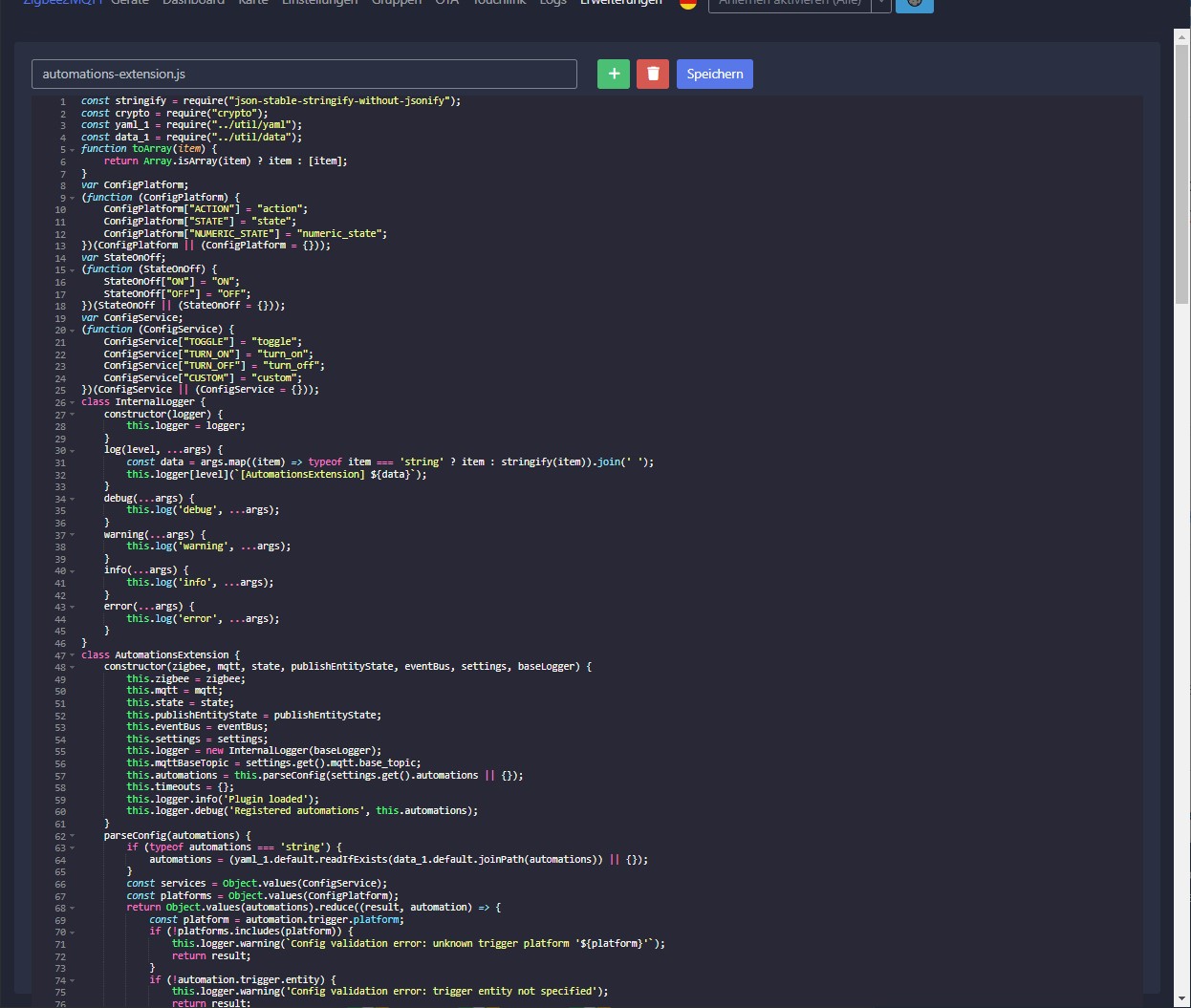Click the line 'const stringify = require' code
This screenshot has width=1191, height=1008.
coord(271,101)
